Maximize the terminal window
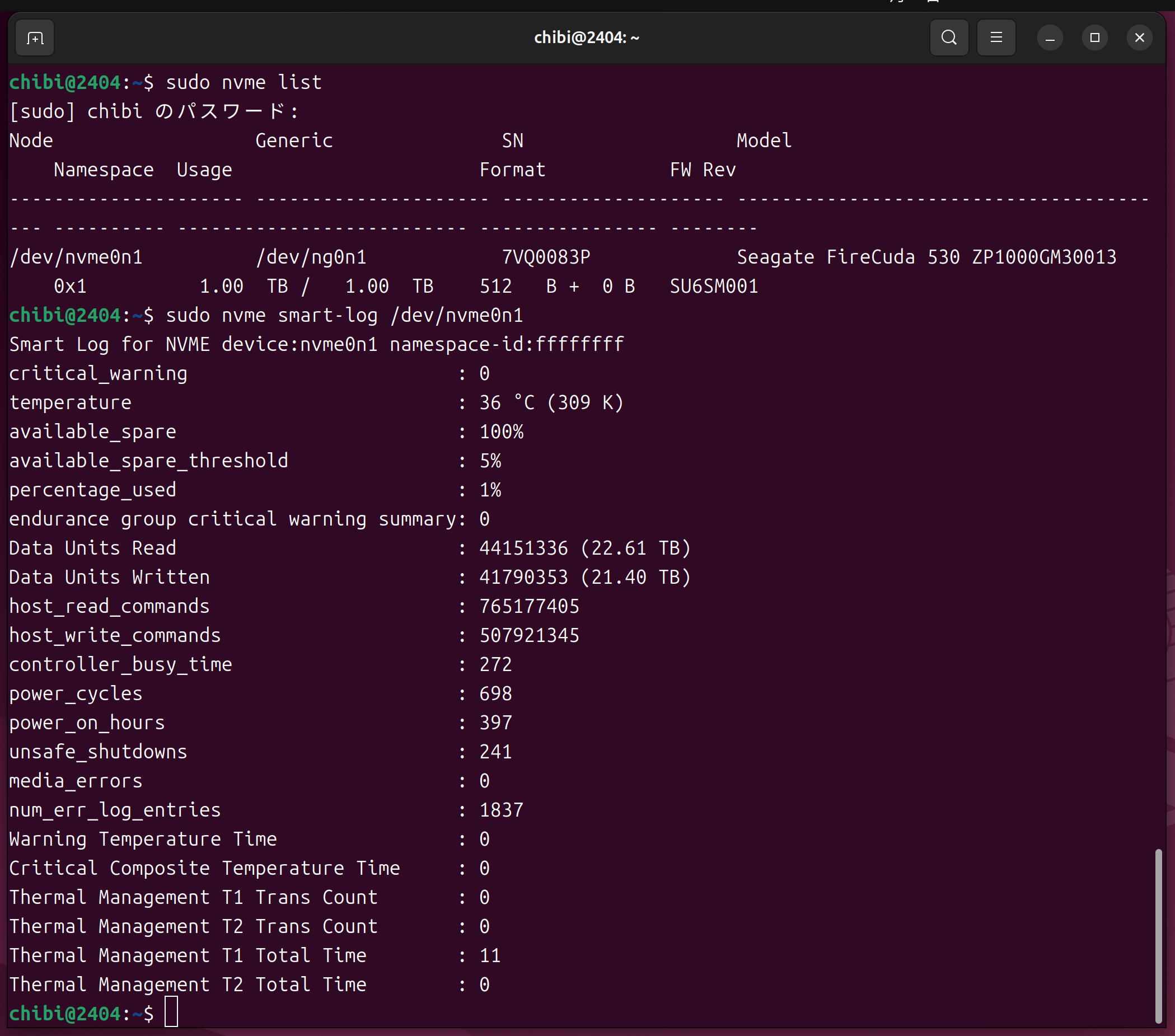Image resolution: width=1175 pixels, height=1036 pixels. [1094, 38]
